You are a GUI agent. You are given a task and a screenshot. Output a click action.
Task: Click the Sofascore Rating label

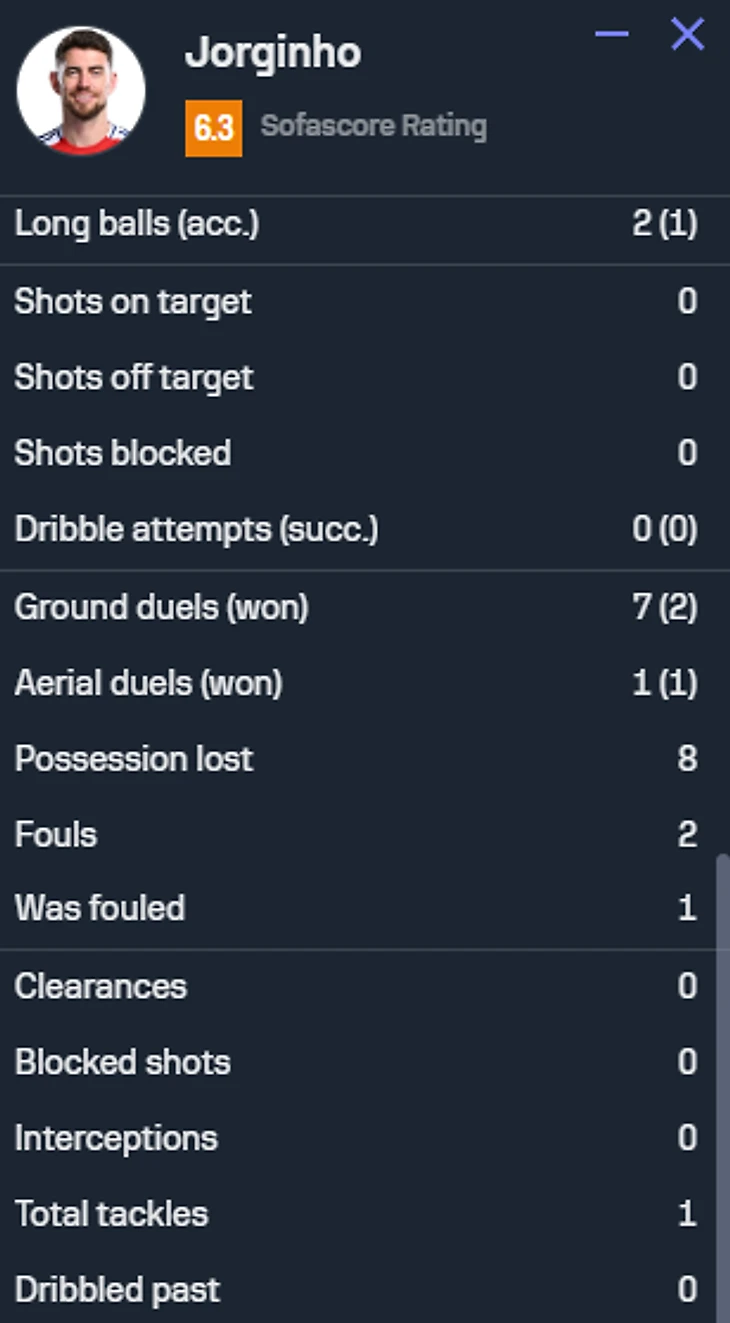(374, 127)
